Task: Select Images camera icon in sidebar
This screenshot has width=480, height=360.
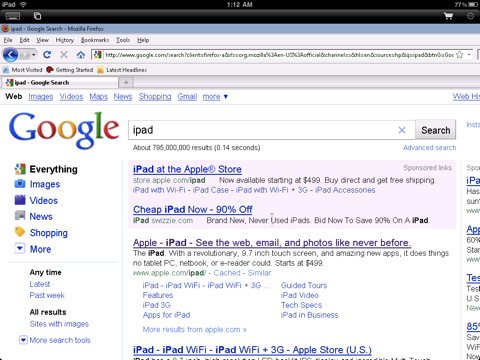Action: coord(20,184)
